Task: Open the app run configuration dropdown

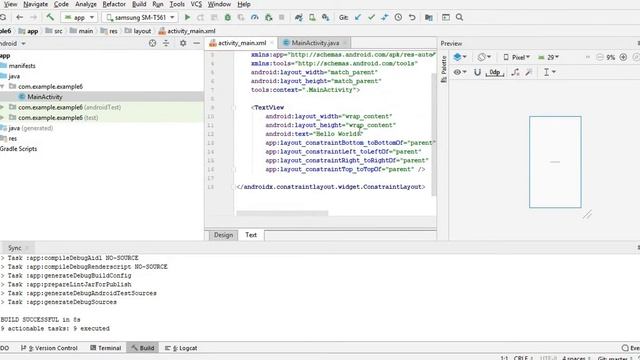Action: [x=79, y=17]
